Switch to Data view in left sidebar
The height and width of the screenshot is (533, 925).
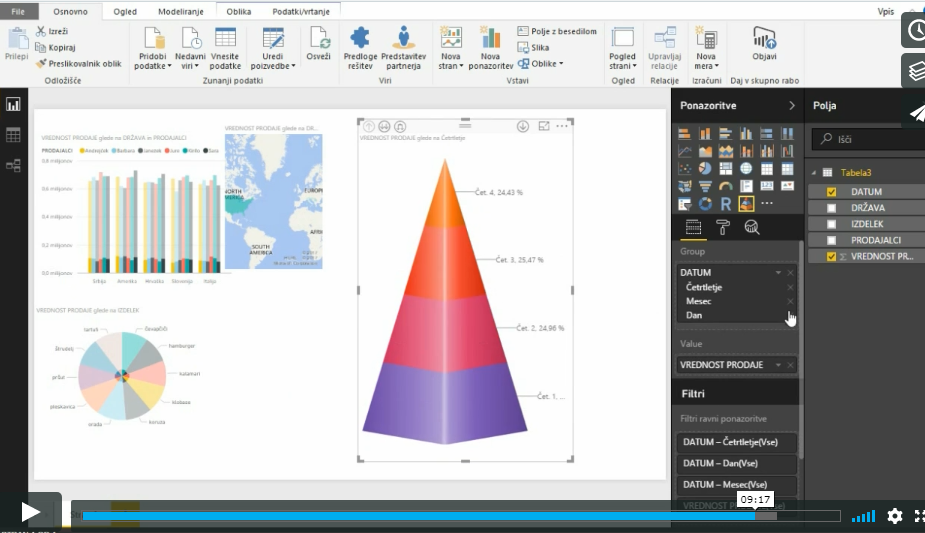(13, 135)
